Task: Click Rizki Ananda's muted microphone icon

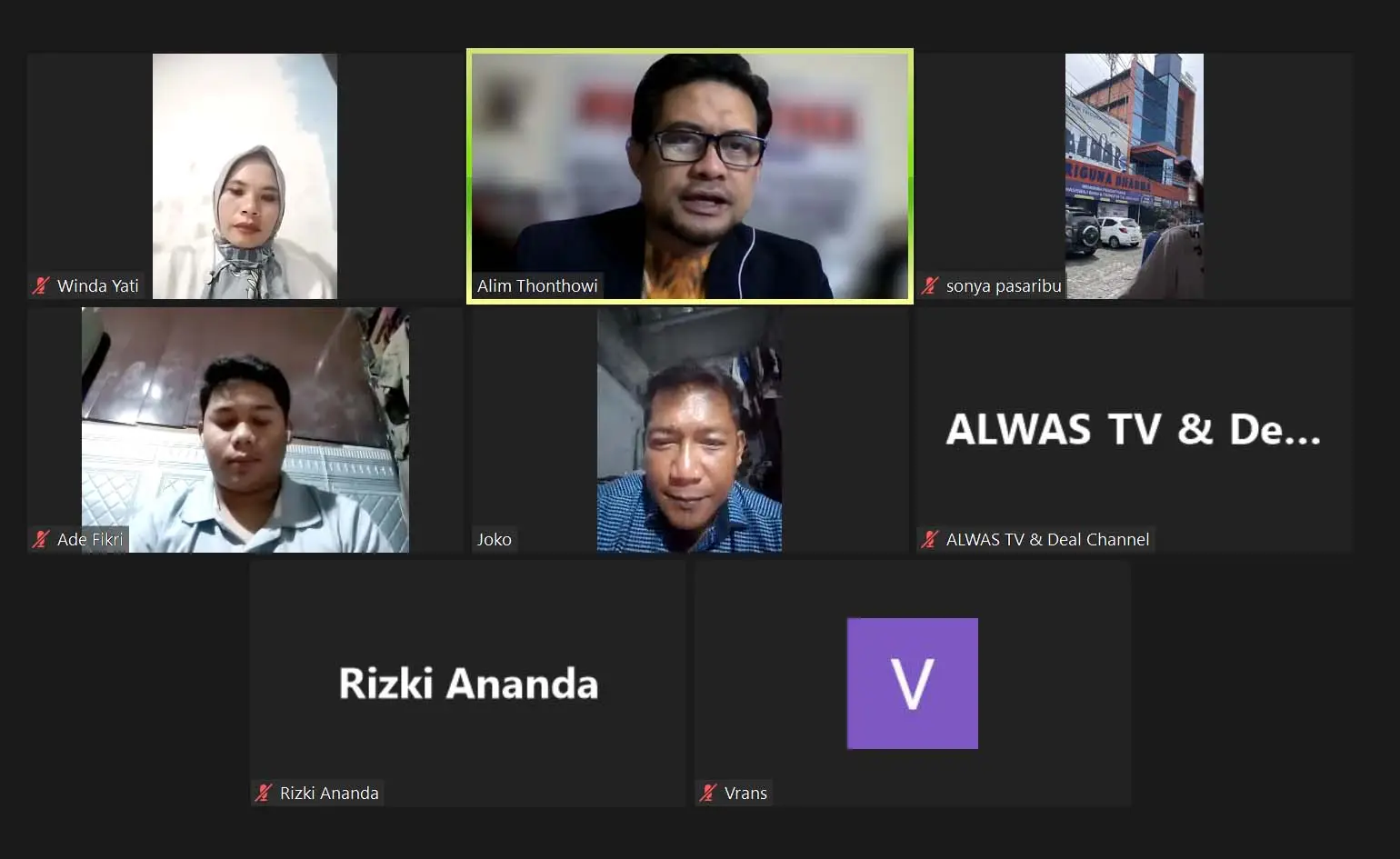Action: (x=264, y=793)
